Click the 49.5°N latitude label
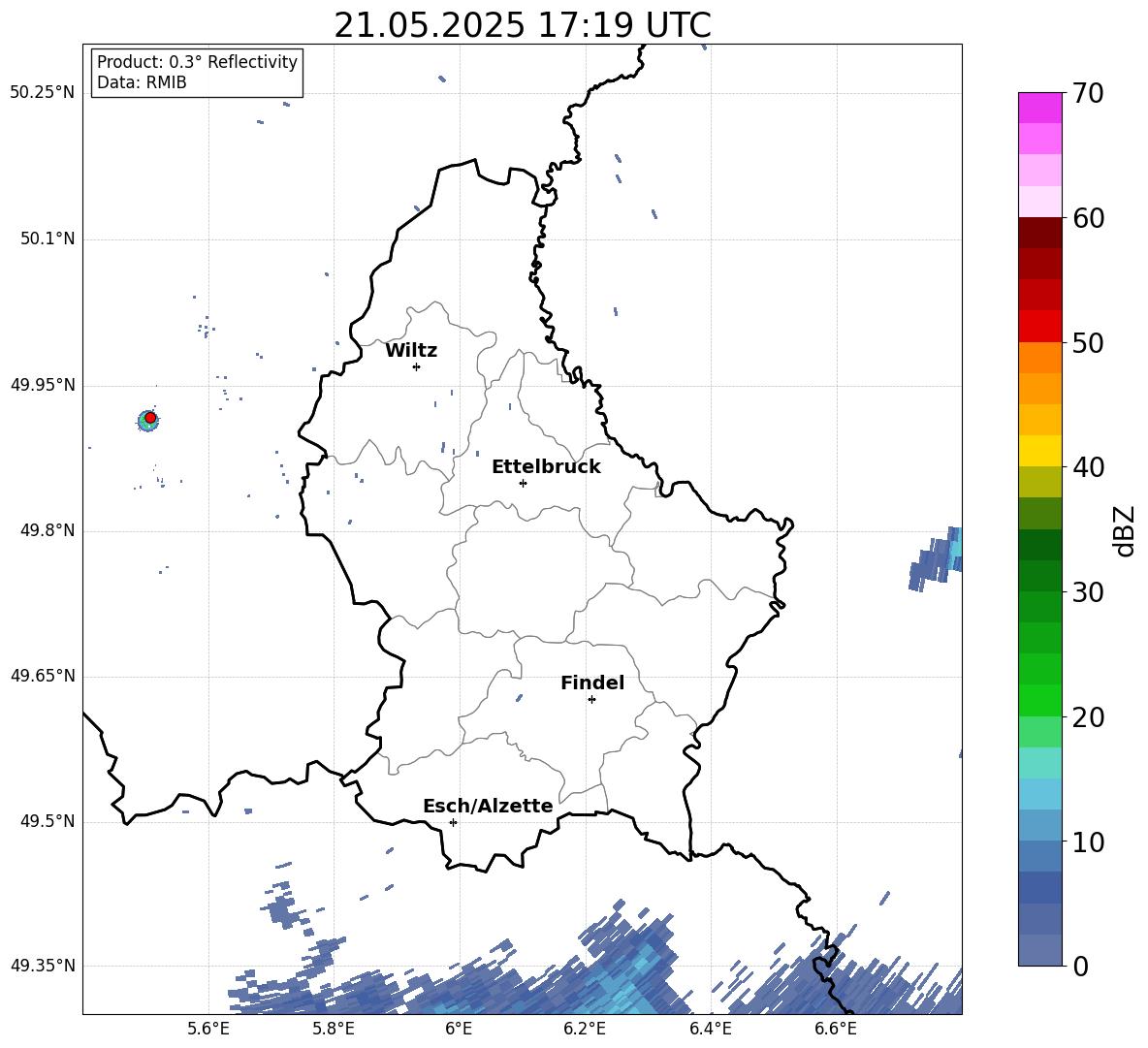This screenshot has width=1148, height=1048. coord(48,821)
